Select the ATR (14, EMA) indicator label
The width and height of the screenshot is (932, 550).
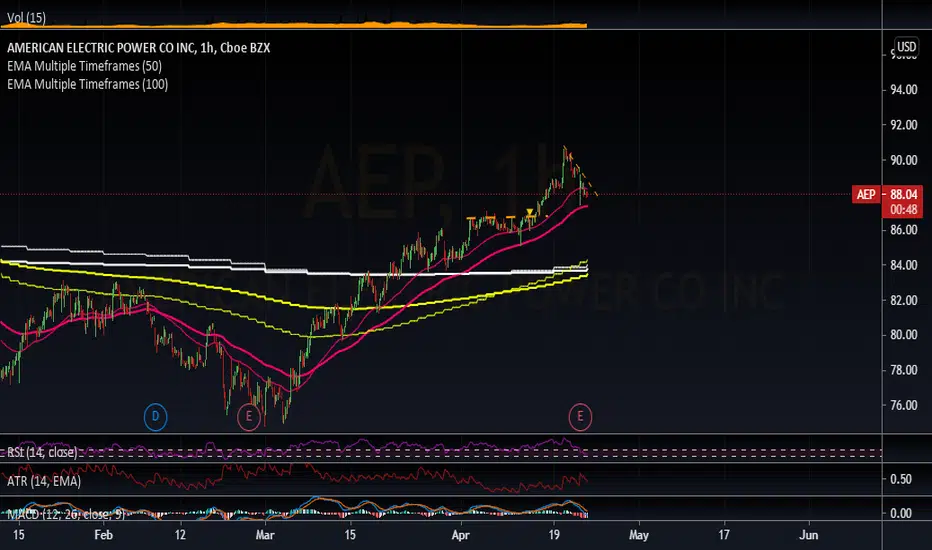(x=44, y=481)
